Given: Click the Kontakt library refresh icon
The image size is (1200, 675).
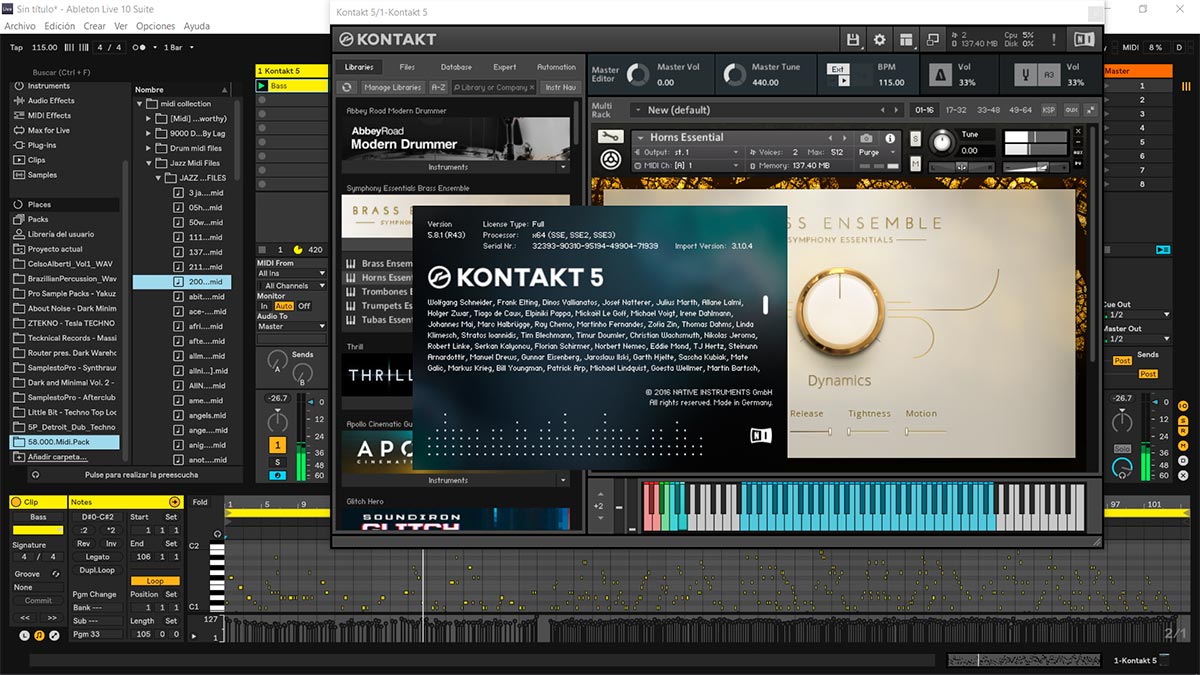Looking at the screenshot, I should (x=346, y=87).
